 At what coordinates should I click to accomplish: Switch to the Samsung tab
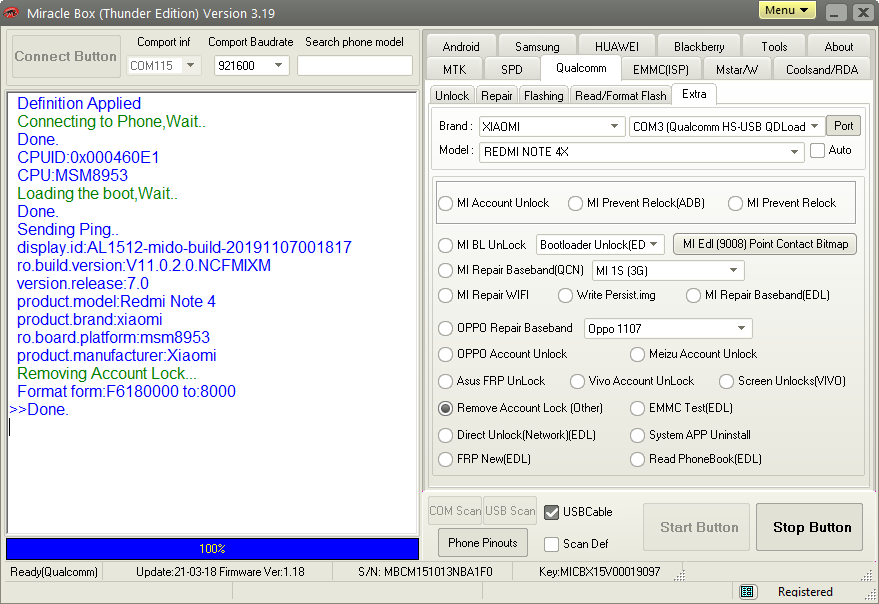coord(537,46)
